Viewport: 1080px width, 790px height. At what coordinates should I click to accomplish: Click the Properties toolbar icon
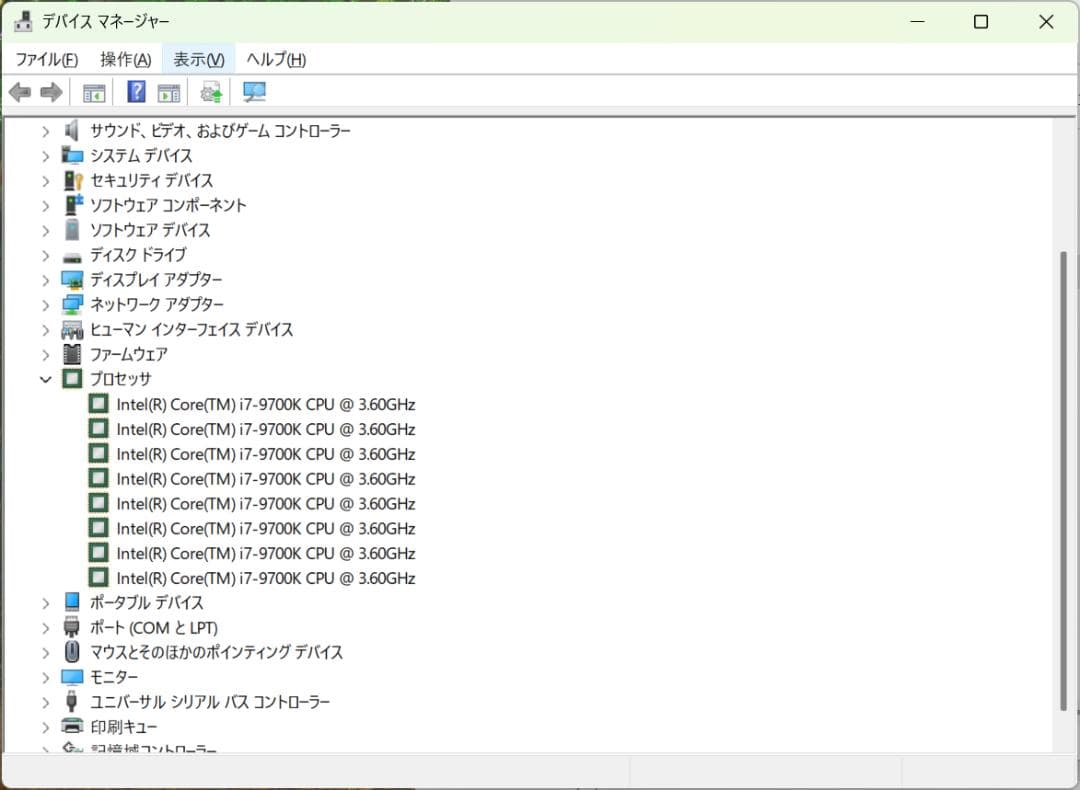169,91
